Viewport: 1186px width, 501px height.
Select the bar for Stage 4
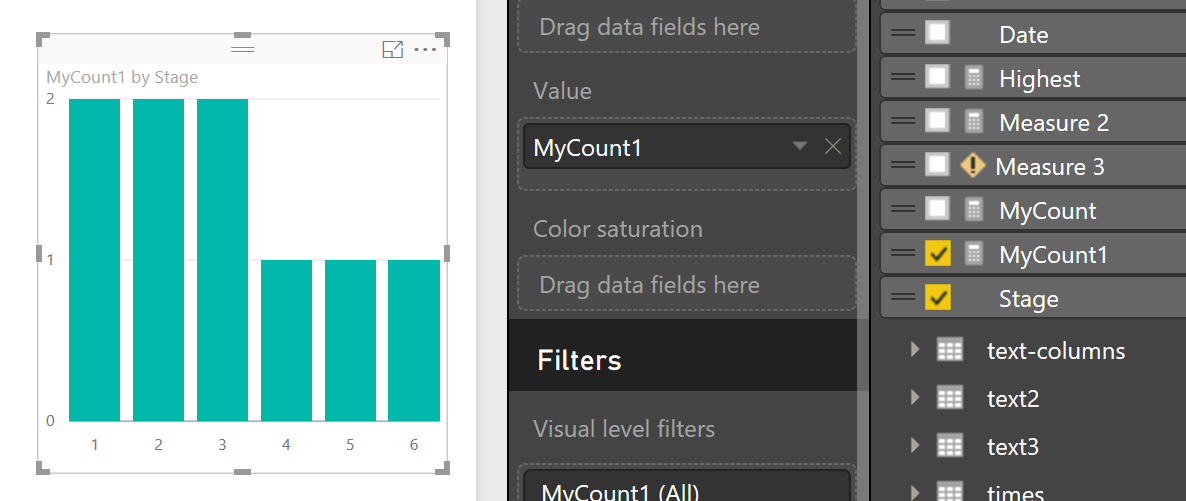[x=286, y=340]
